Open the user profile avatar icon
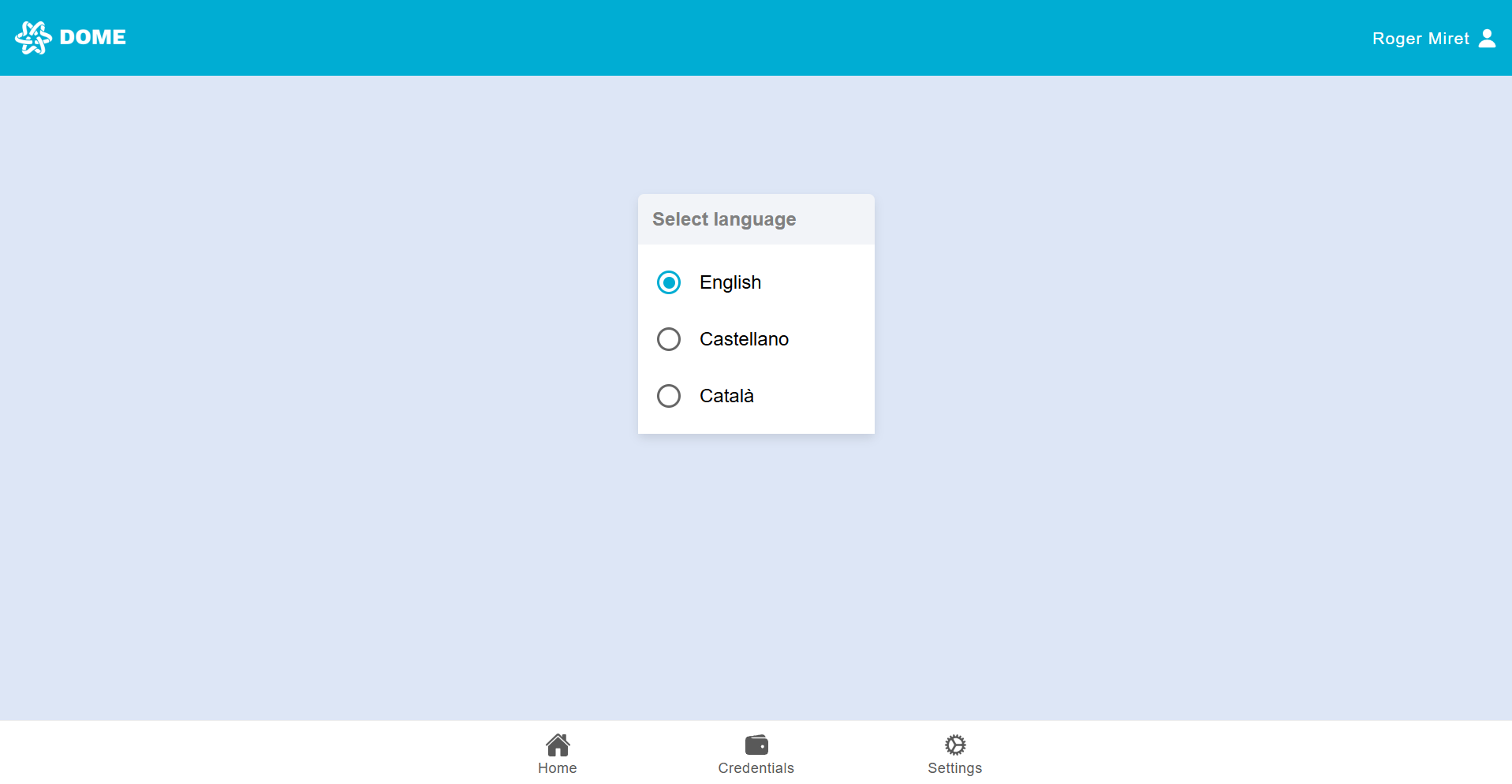 point(1487,39)
